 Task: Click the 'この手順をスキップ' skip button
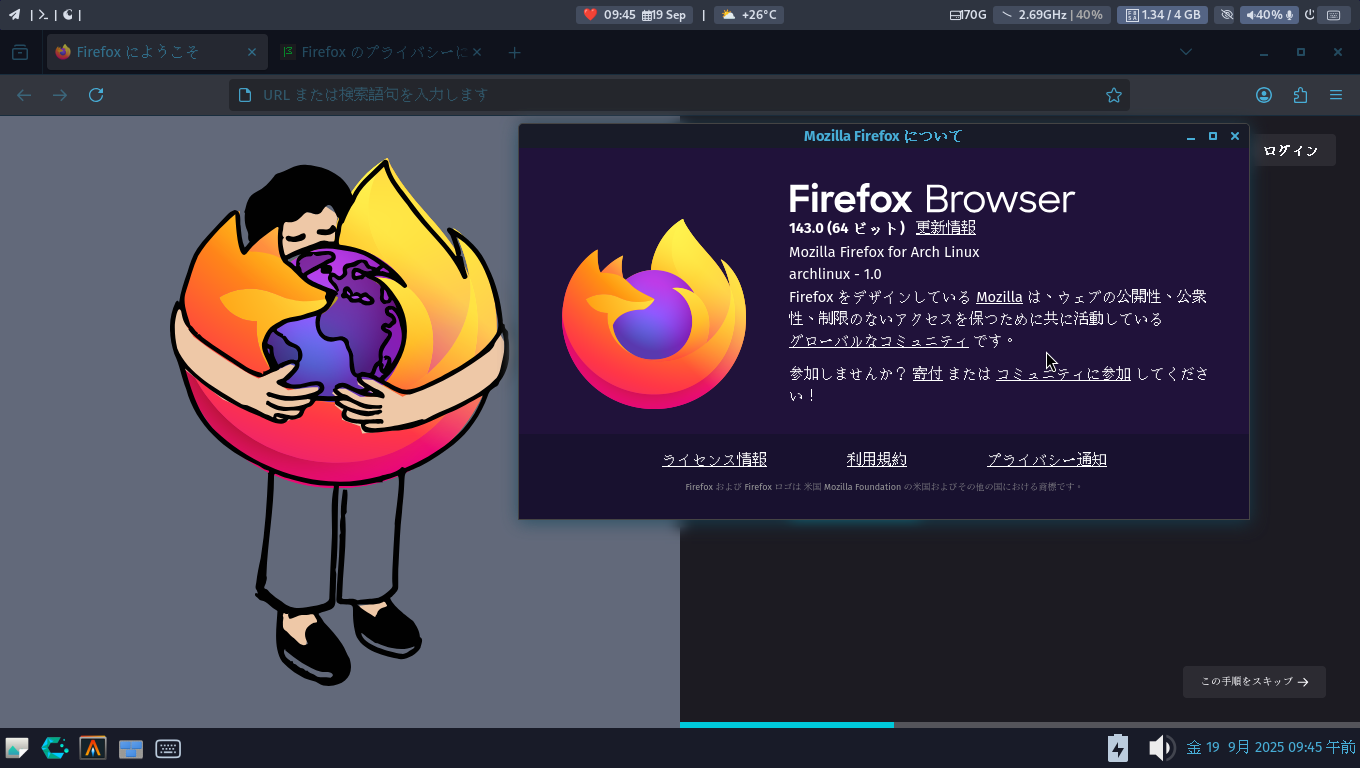[1254, 682]
